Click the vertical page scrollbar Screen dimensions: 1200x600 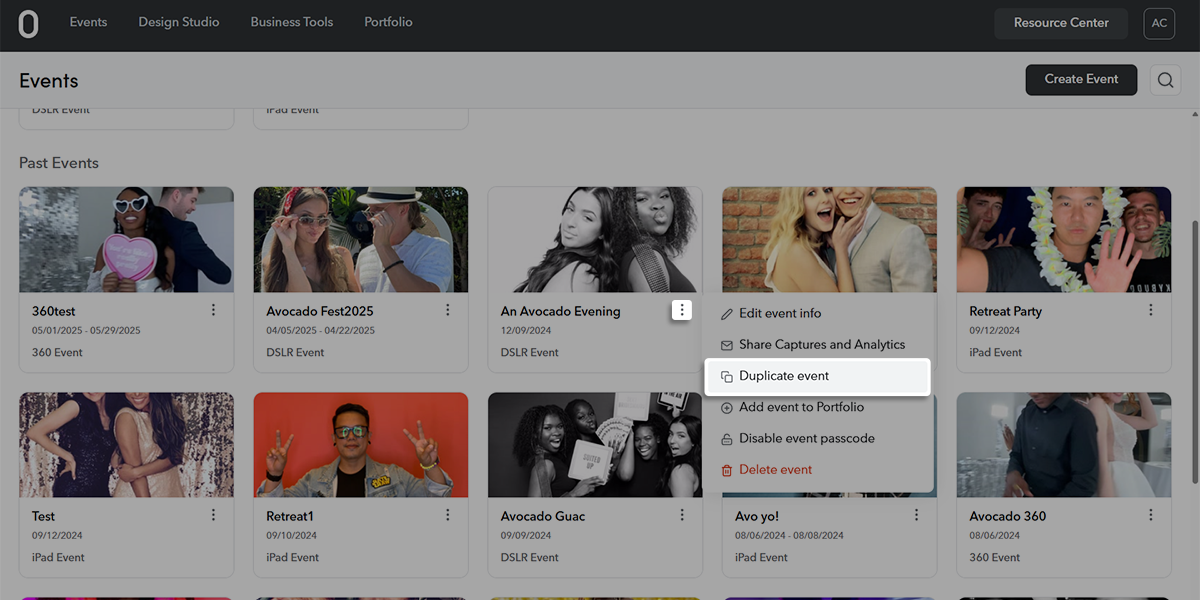pos(1194,330)
